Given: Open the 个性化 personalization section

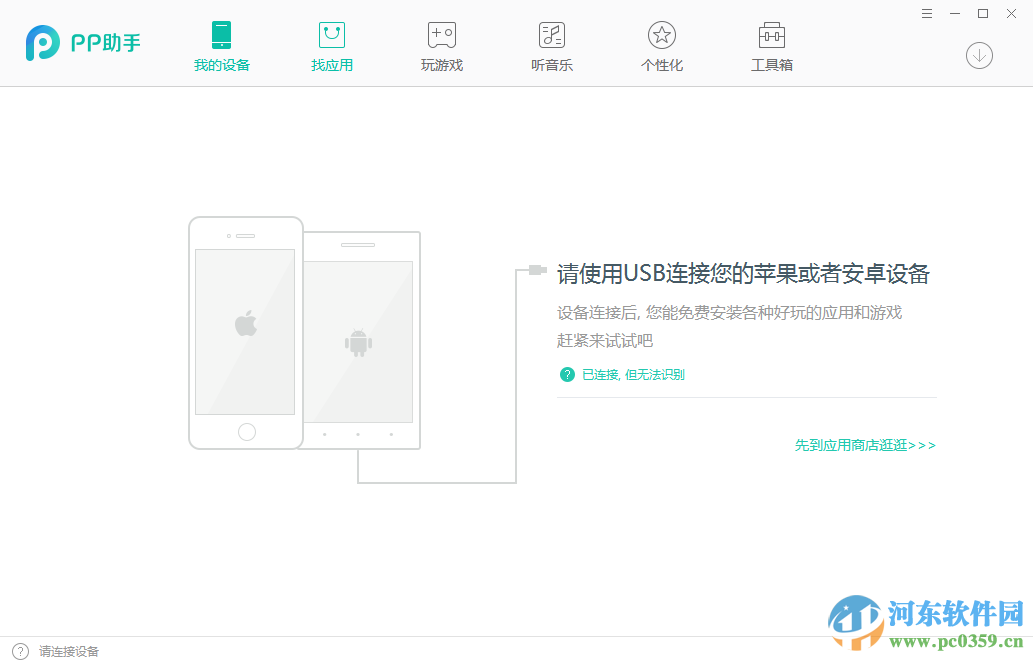Looking at the screenshot, I should pyautogui.click(x=661, y=45).
